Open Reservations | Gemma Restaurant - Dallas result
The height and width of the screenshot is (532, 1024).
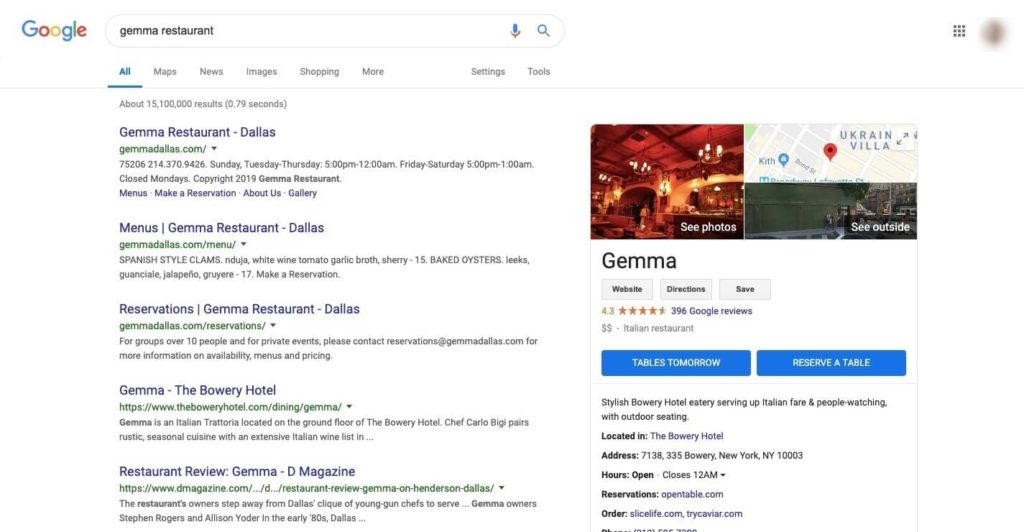pyautogui.click(x=239, y=309)
